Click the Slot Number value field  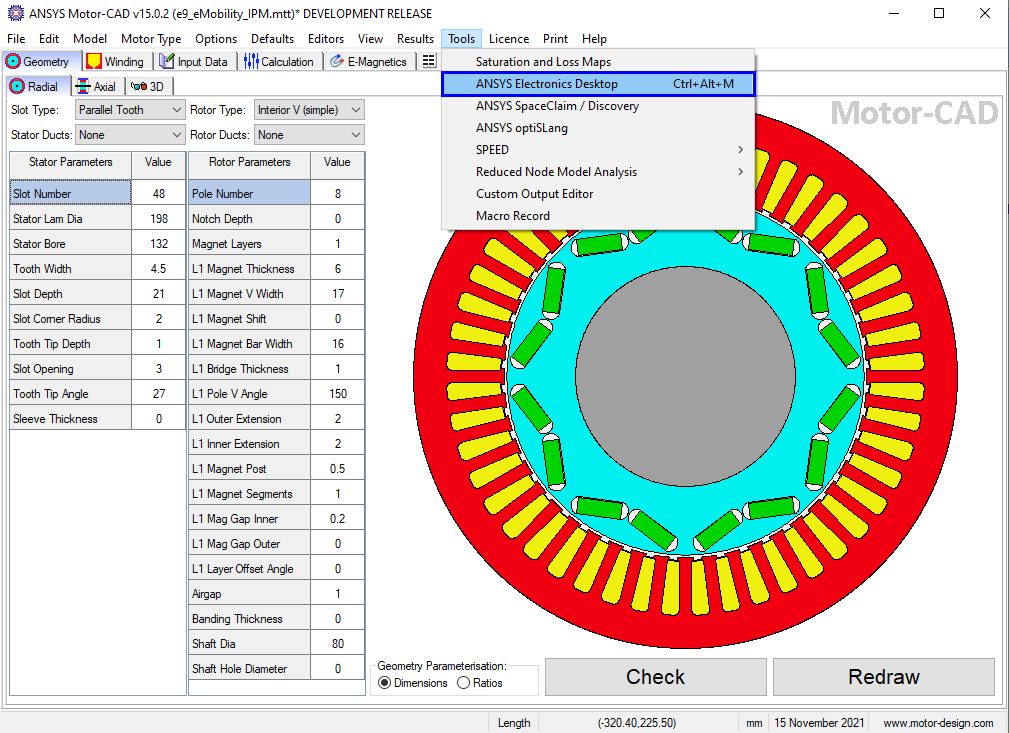click(159, 194)
